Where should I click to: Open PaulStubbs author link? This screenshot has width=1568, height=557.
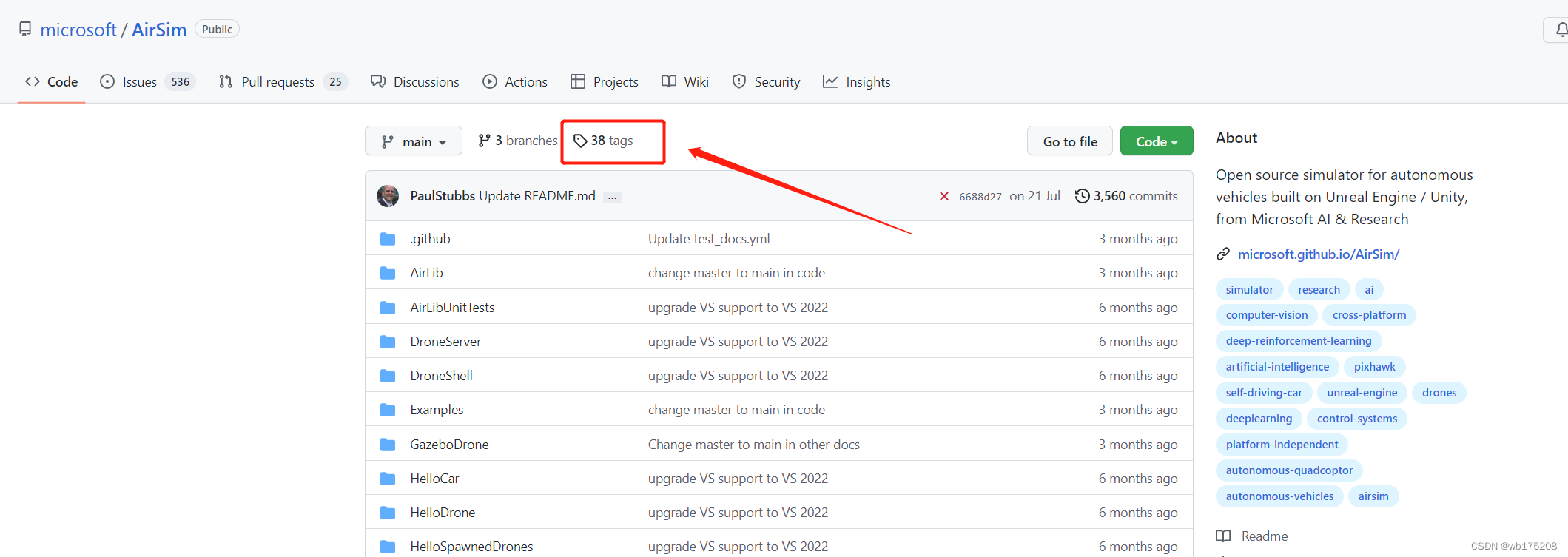click(443, 196)
